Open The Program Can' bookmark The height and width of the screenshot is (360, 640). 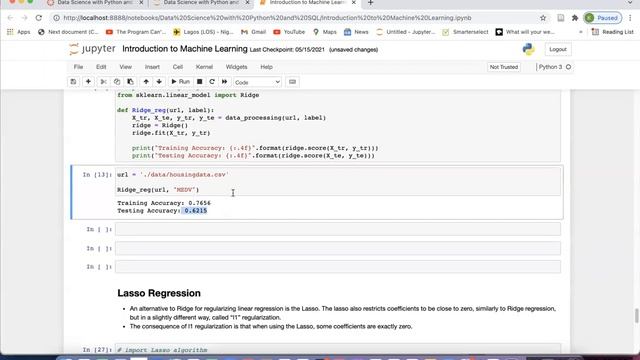tap(136, 32)
